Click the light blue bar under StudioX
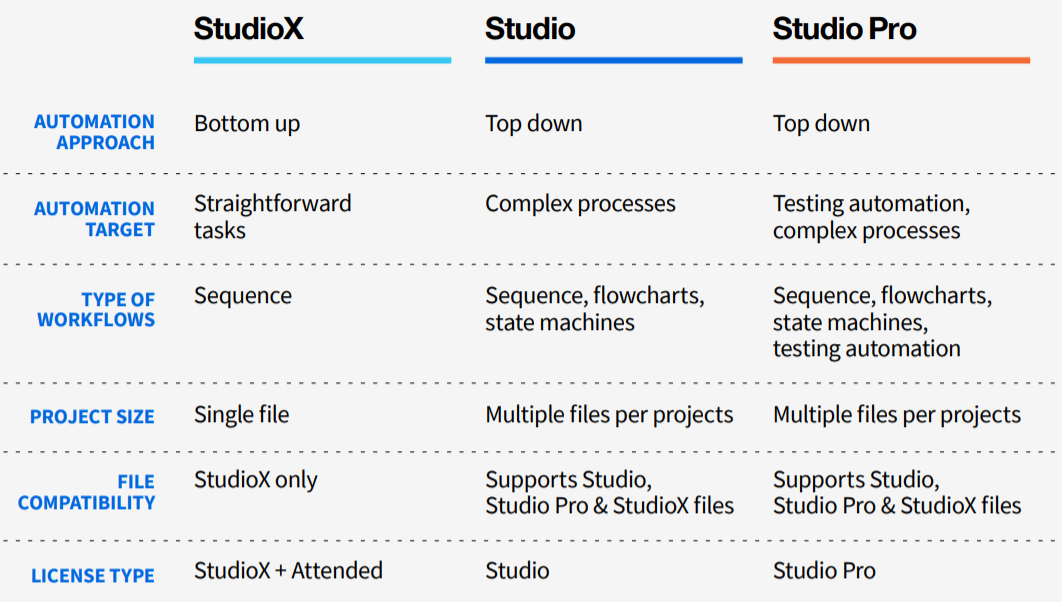The width and height of the screenshot is (1063, 602). 322,60
